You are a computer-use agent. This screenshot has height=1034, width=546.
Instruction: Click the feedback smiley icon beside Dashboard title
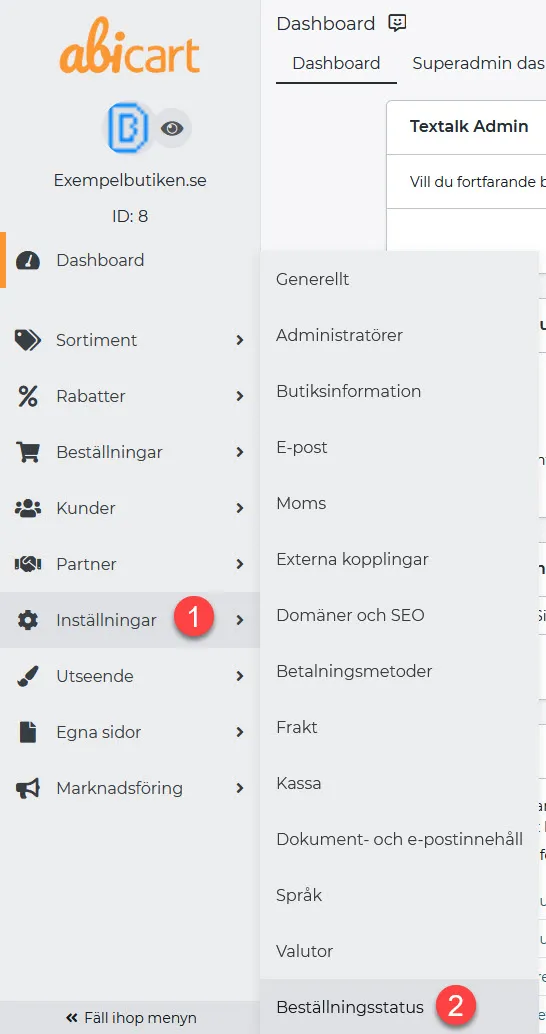pos(397,24)
